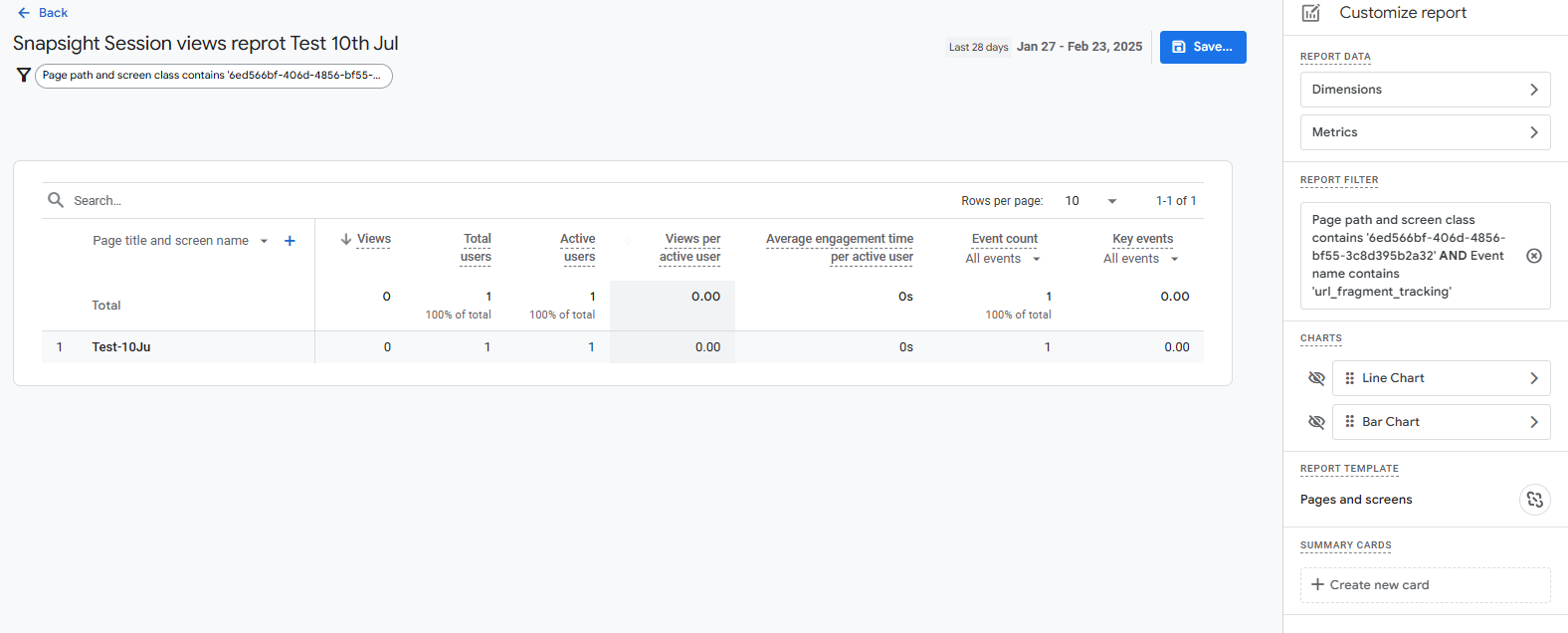Click the search magnifier icon
The width and height of the screenshot is (1568, 633).
pos(56,200)
